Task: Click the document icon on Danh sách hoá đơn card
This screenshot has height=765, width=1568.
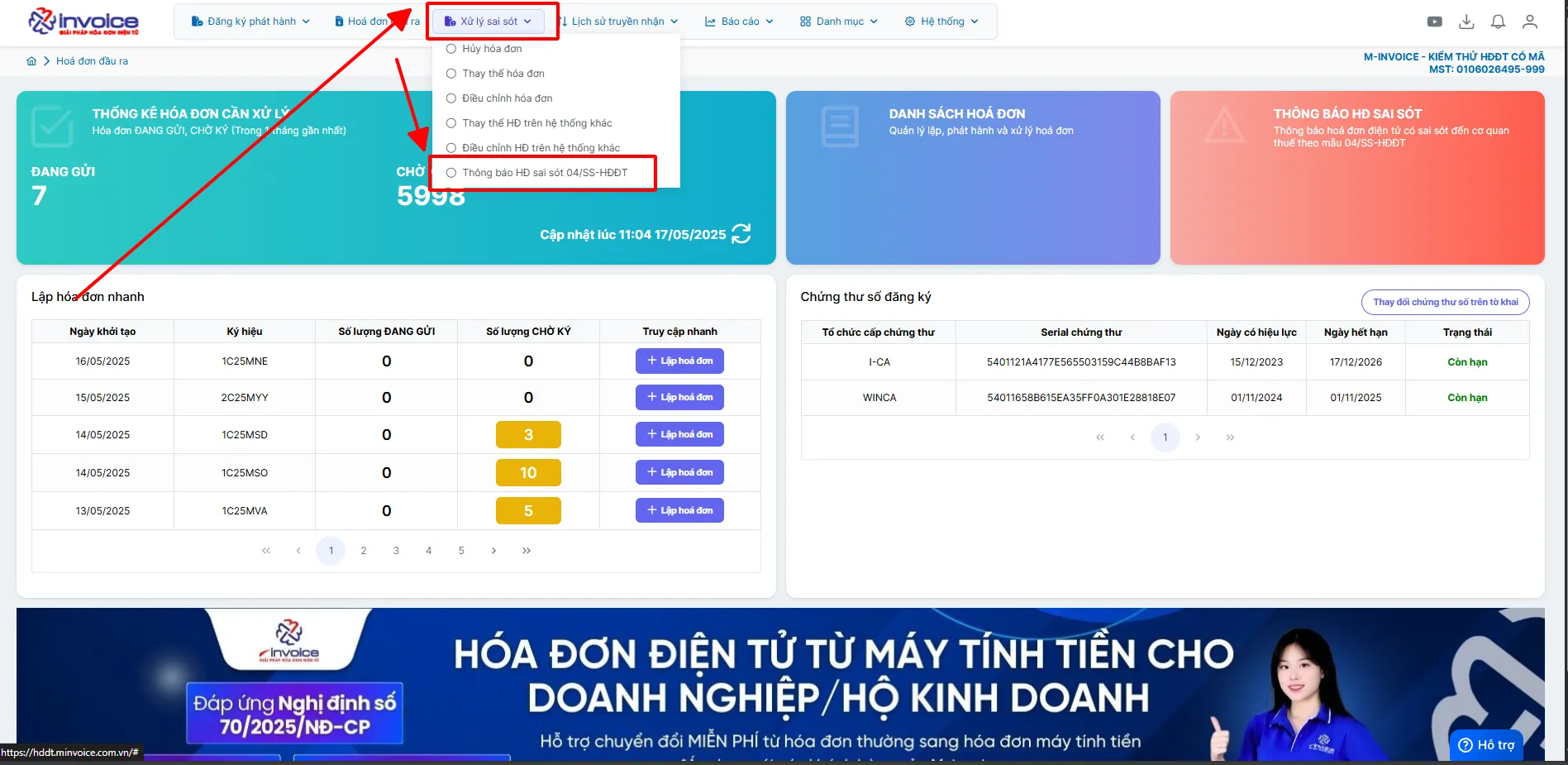Action: (x=840, y=127)
